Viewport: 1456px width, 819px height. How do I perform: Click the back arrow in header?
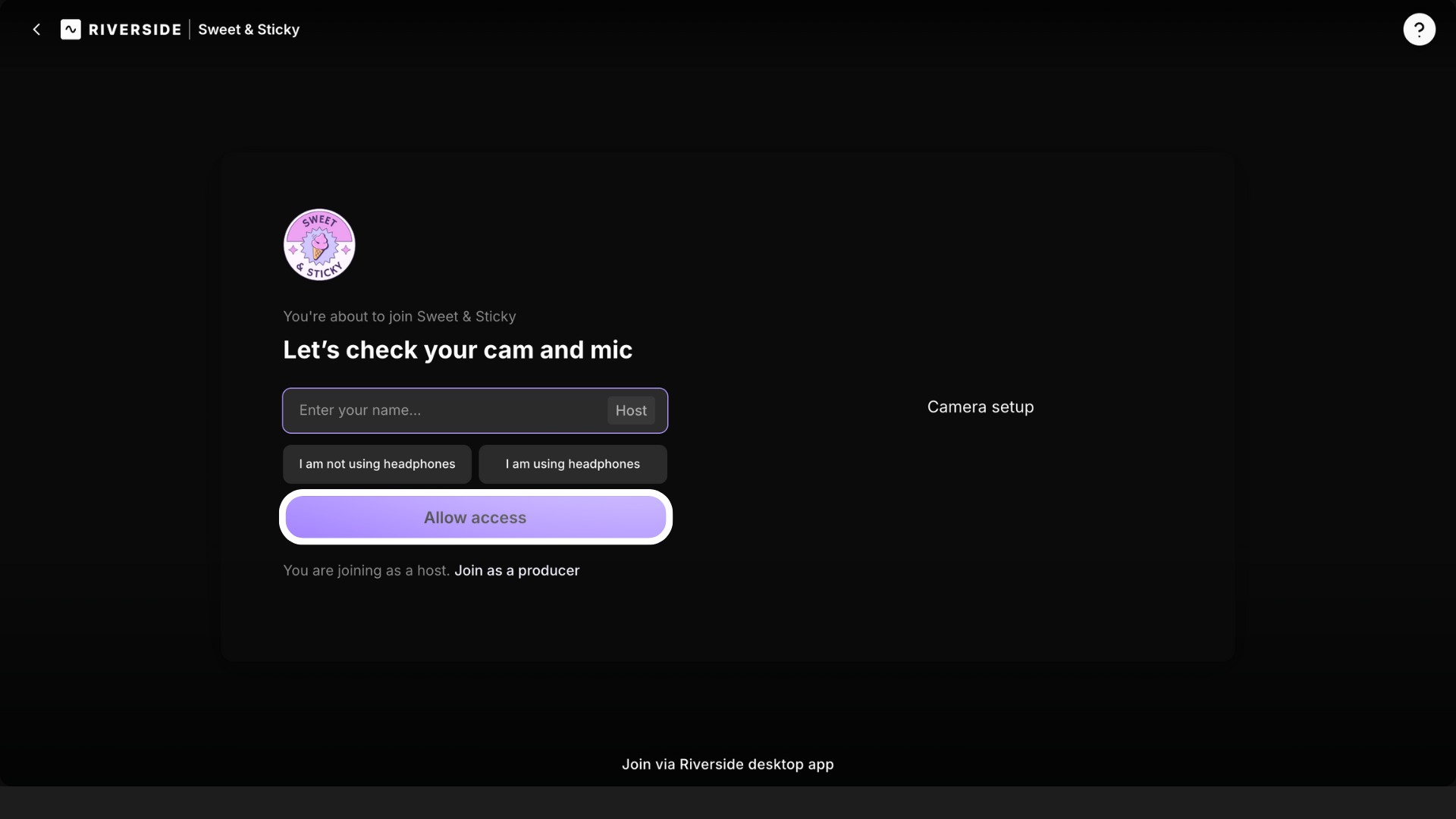tap(36, 30)
